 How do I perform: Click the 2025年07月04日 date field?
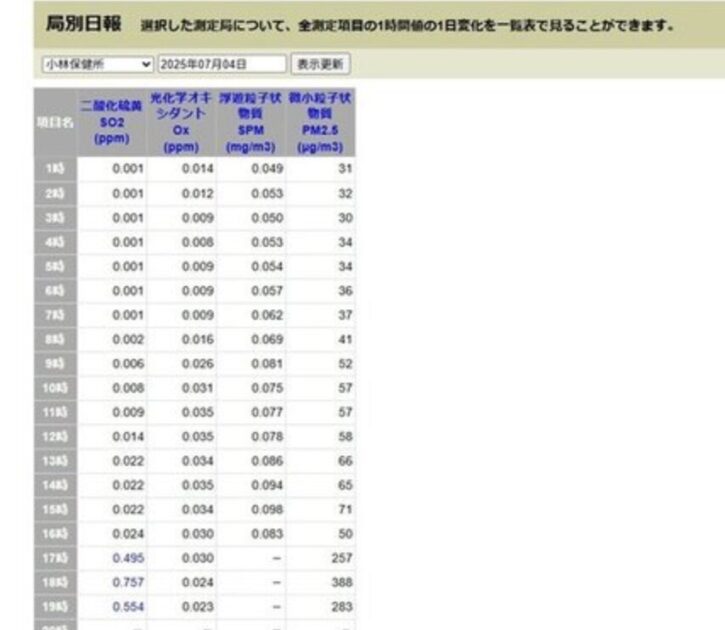(221, 64)
